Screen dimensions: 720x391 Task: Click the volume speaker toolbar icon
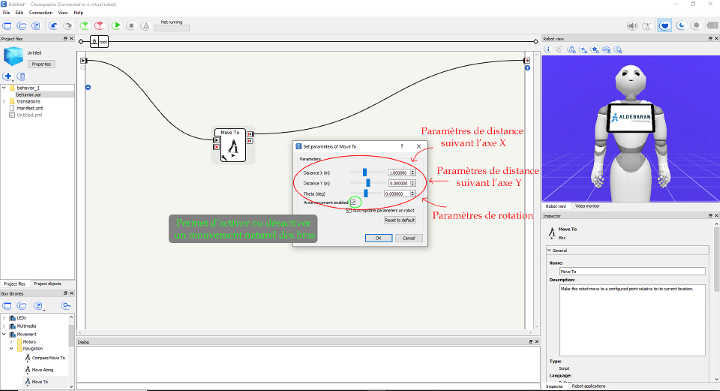[632, 26]
